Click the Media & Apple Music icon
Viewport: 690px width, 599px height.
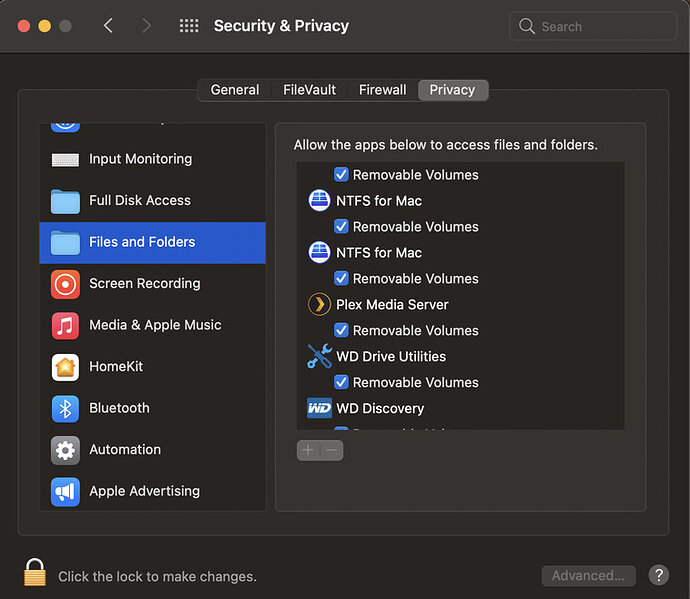pos(65,326)
